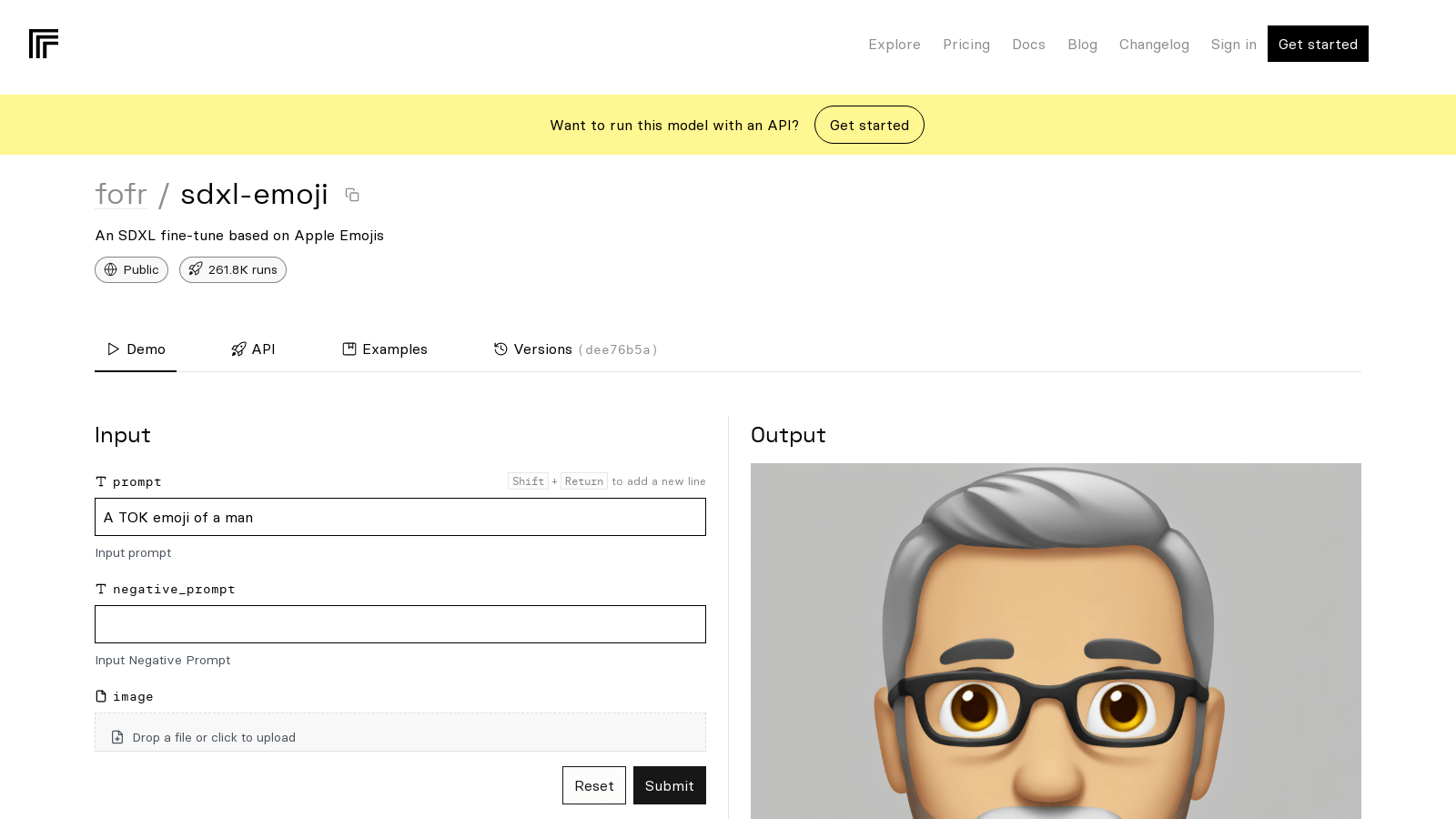
Task: Click the Replicate logo icon
Action: coord(44,44)
